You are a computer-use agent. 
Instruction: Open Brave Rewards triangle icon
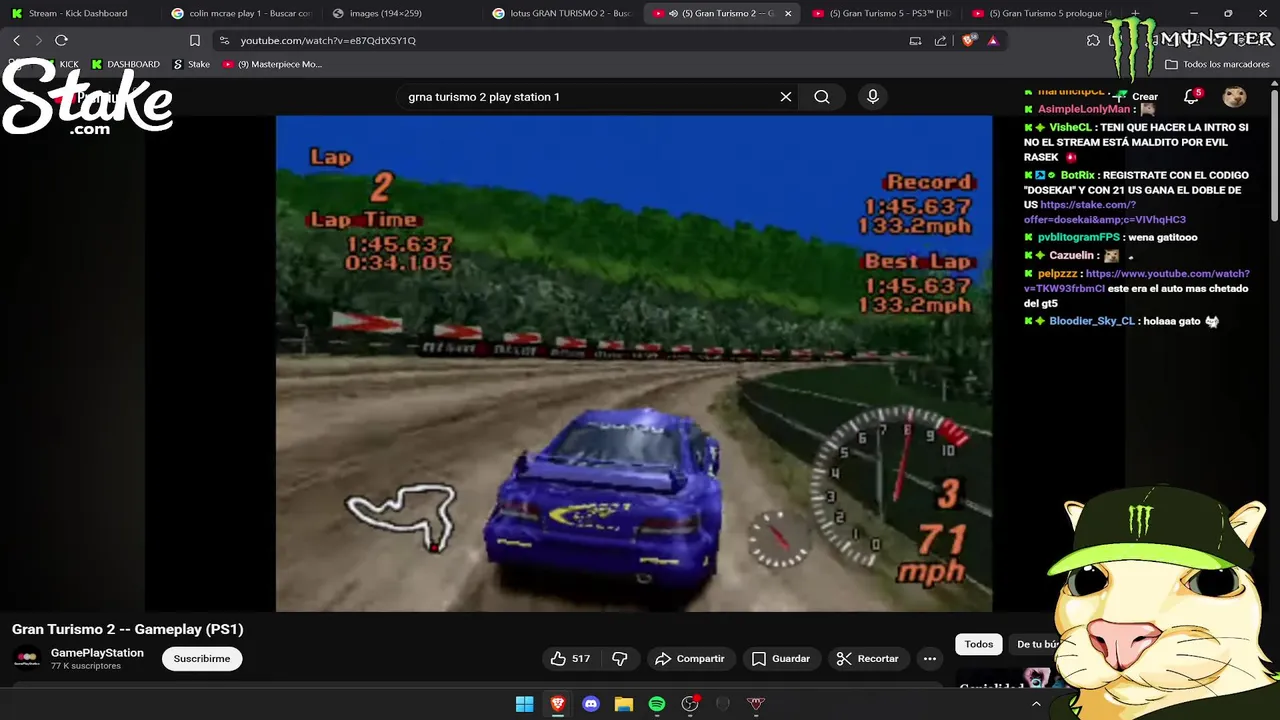click(992, 40)
